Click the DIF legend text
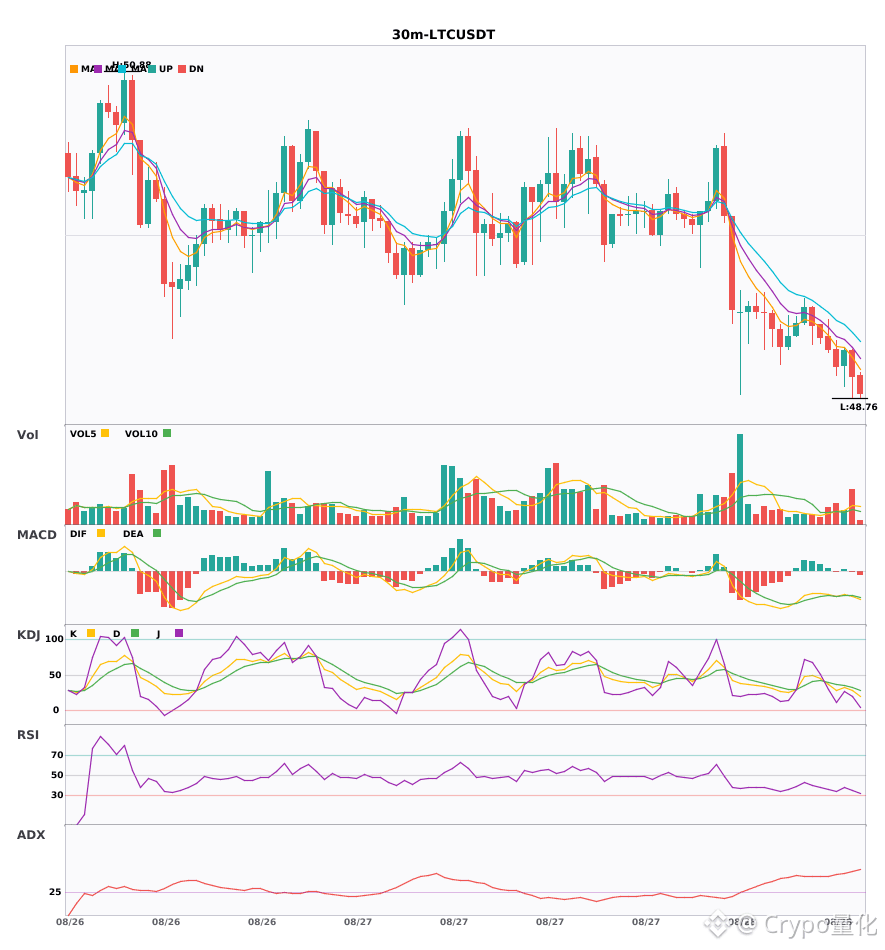This screenshot has width=885, height=950. coord(78,534)
